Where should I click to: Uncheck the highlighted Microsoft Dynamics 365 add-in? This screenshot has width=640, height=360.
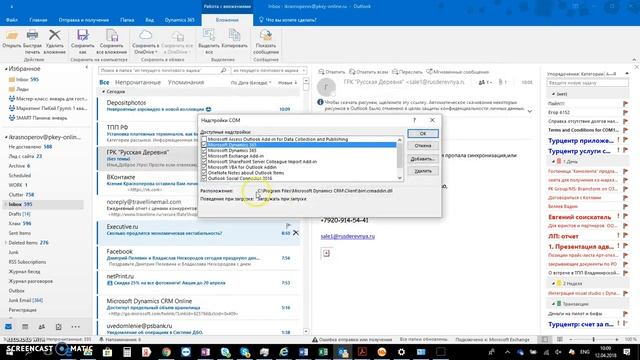pos(204,145)
